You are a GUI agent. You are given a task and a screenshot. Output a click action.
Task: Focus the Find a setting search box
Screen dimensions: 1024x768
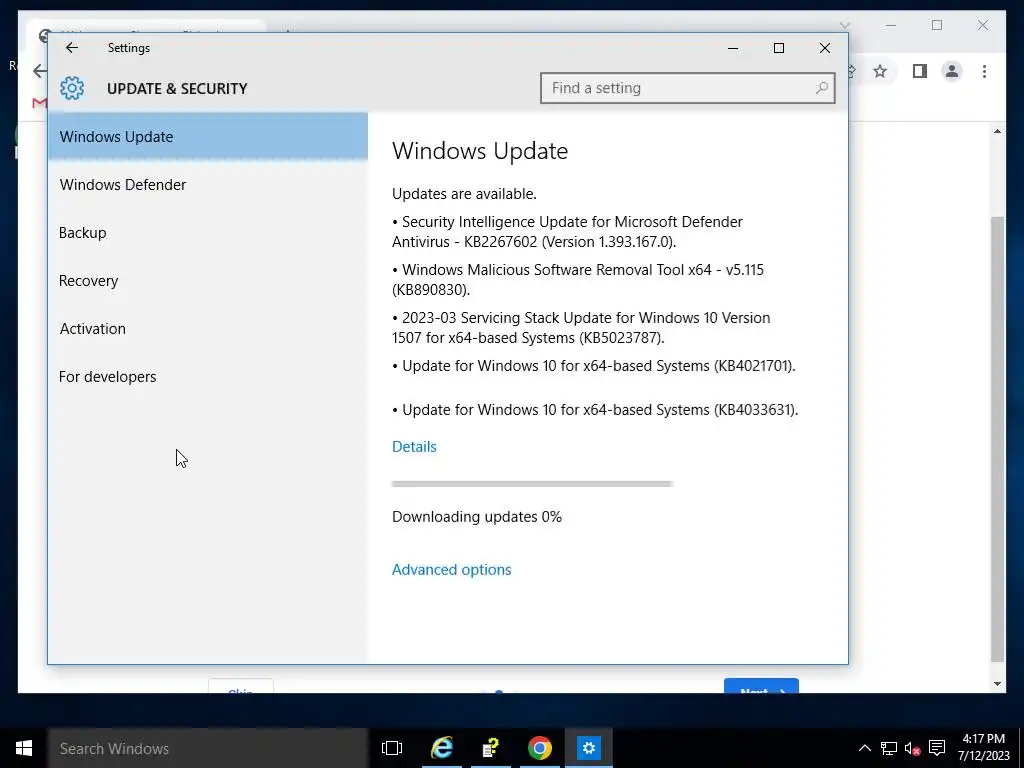(687, 88)
